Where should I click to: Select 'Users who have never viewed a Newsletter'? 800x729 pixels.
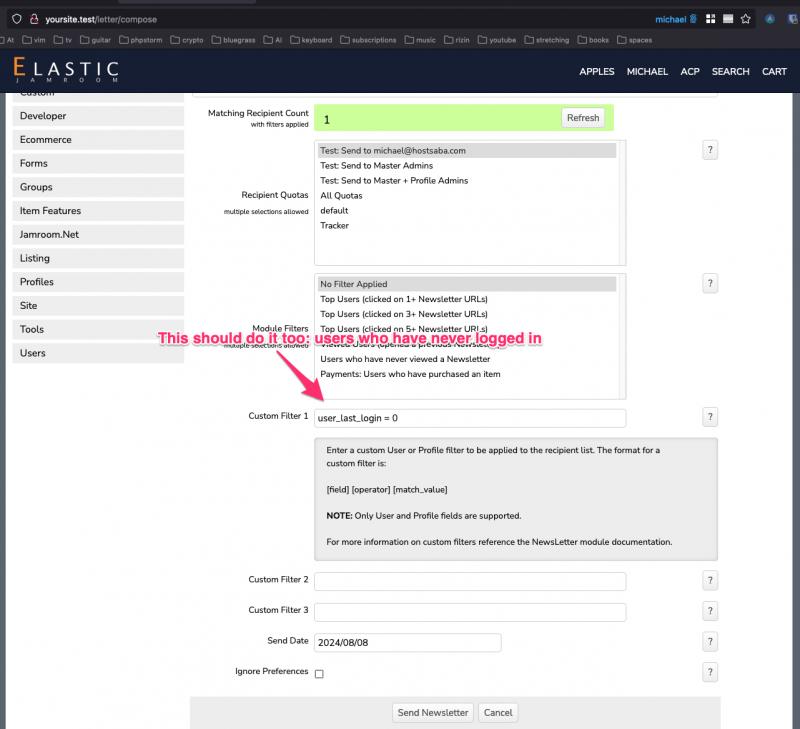(405, 359)
